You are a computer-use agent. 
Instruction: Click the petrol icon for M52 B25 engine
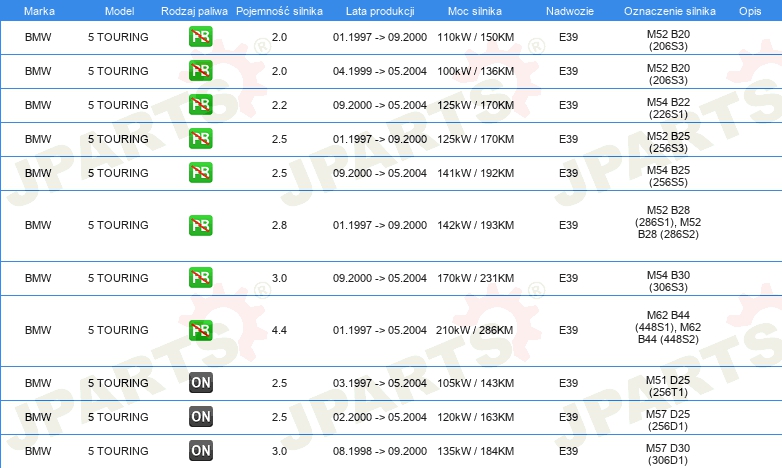(x=200, y=139)
